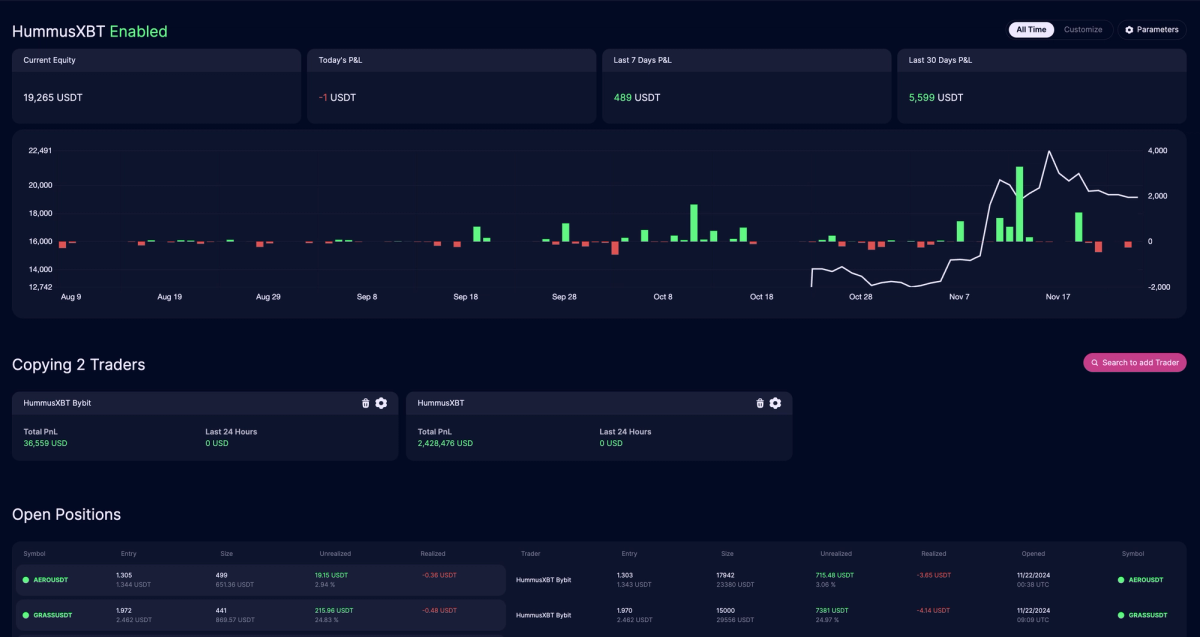Click the Total PnL value 2,428,476 USD

click(447, 442)
